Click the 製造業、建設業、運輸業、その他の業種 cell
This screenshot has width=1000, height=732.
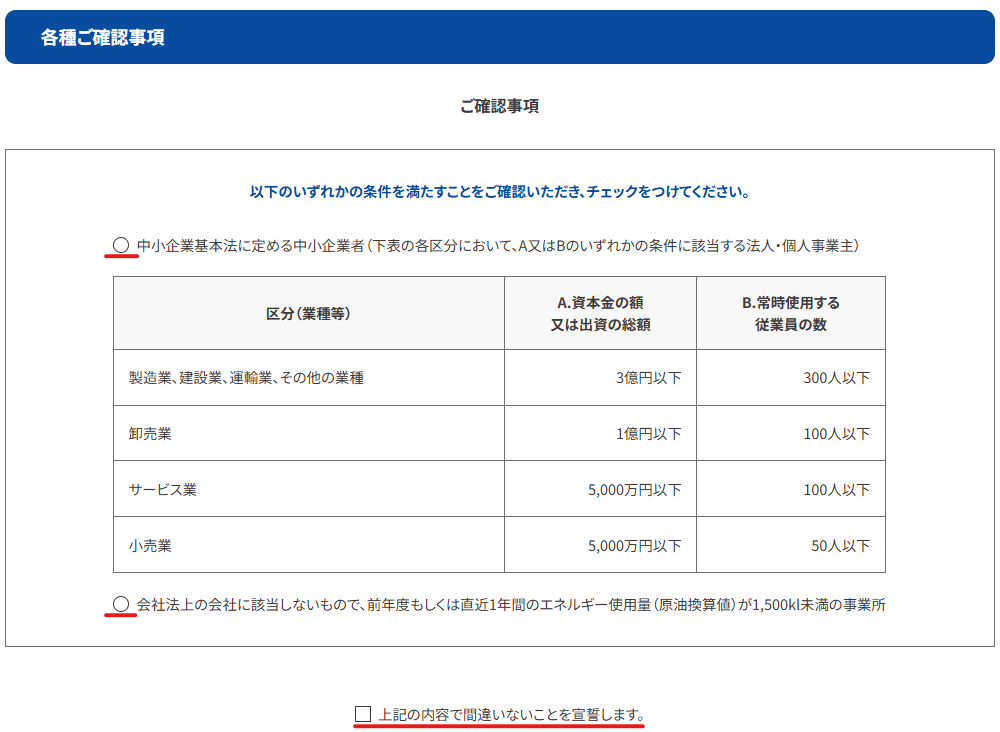click(x=309, y=377)
